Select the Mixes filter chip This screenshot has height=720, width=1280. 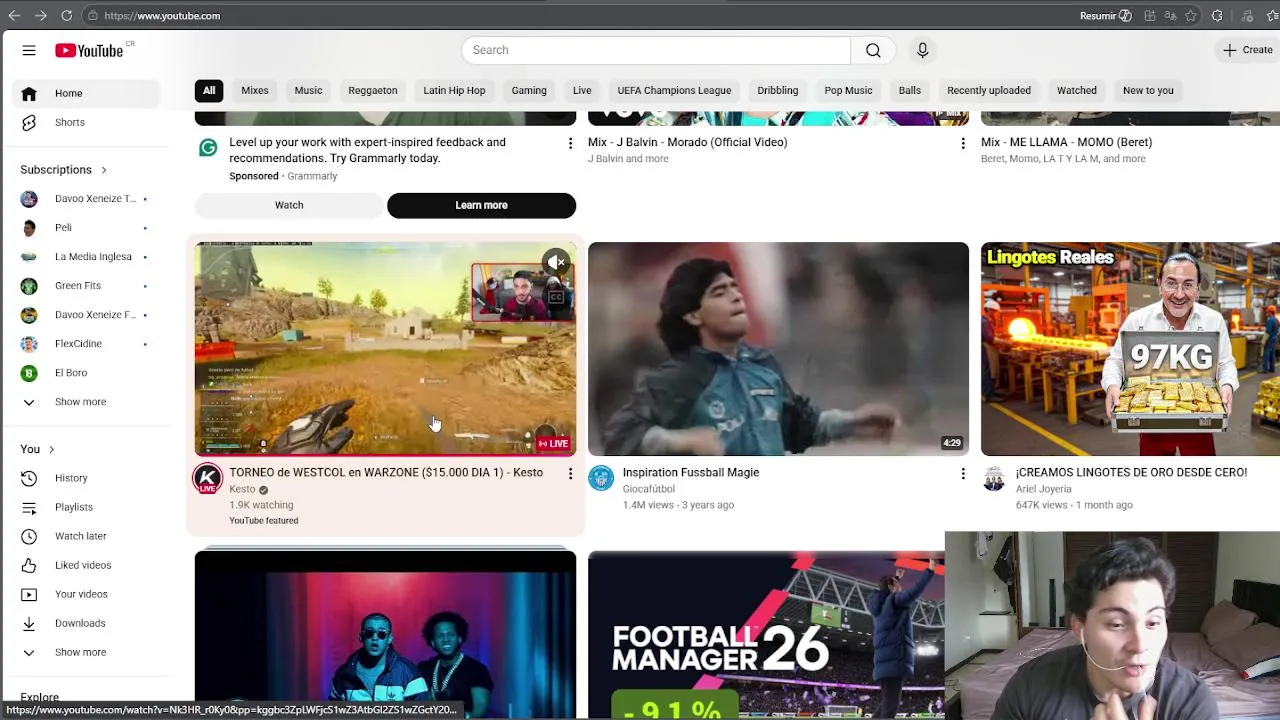(x=254, y=90)
